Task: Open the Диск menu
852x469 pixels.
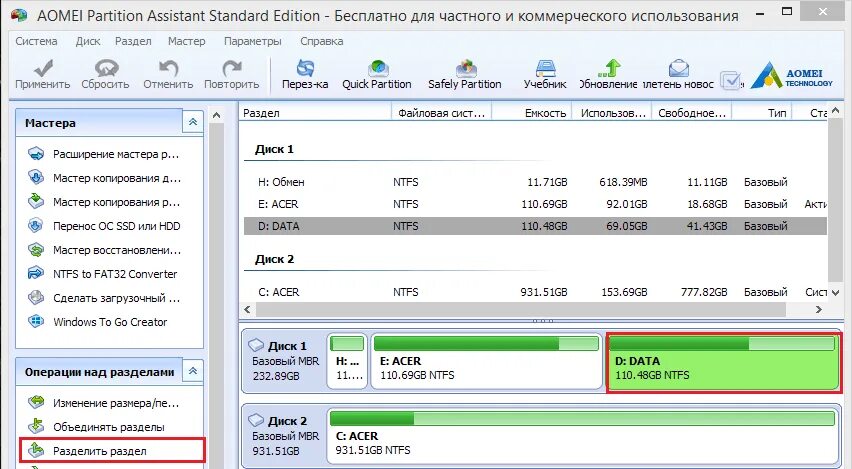Action: 88,41
